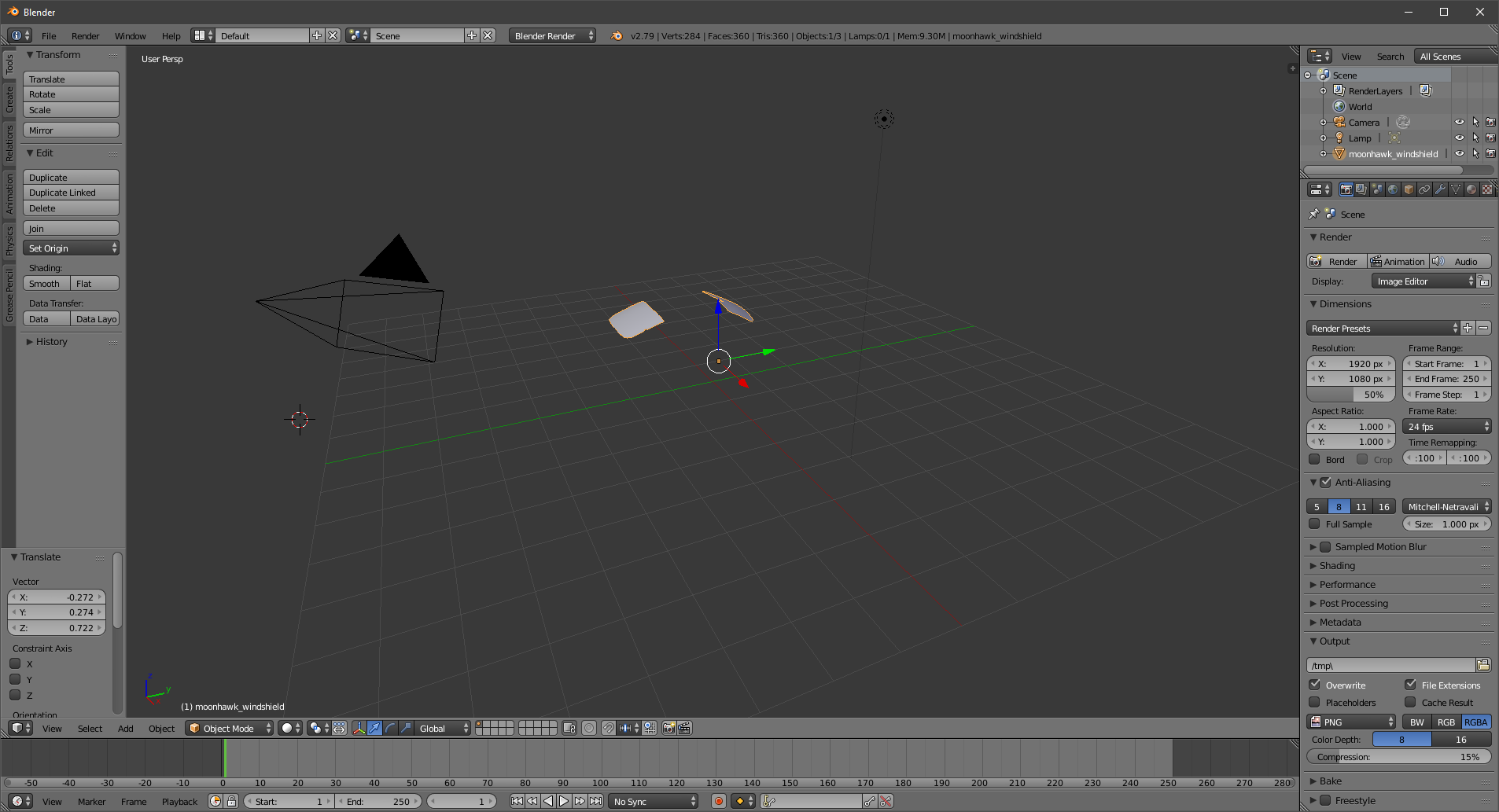Delete keyframes using the crossed-key icon
The width and height of the screenshot is (1499, 812).
pyautogui.click(x=886, y=801)
